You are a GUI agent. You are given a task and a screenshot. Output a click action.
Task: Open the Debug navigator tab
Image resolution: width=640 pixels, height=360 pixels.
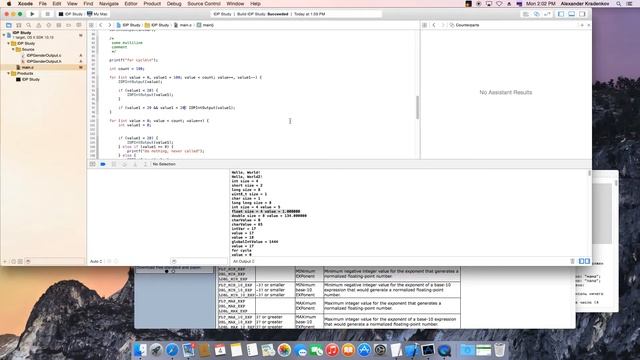coord(59,25)
